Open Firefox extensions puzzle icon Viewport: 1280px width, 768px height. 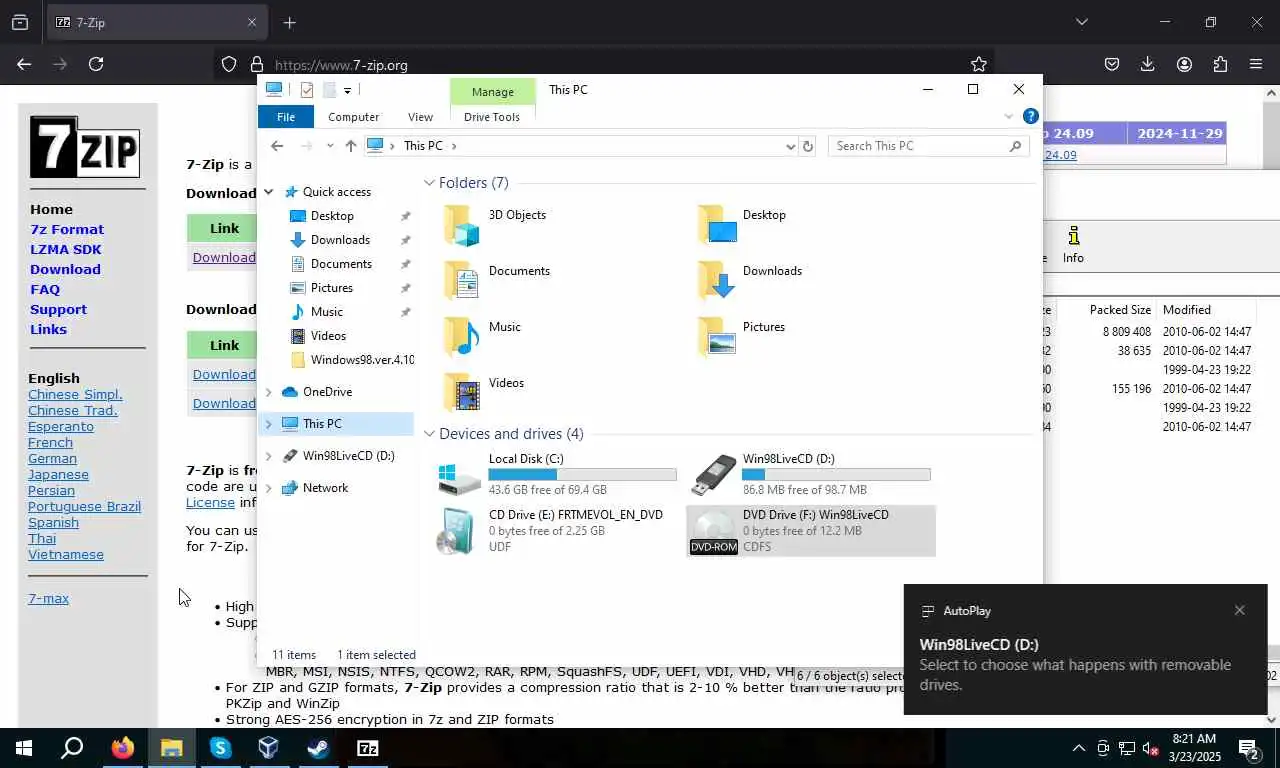point(1220,64)
